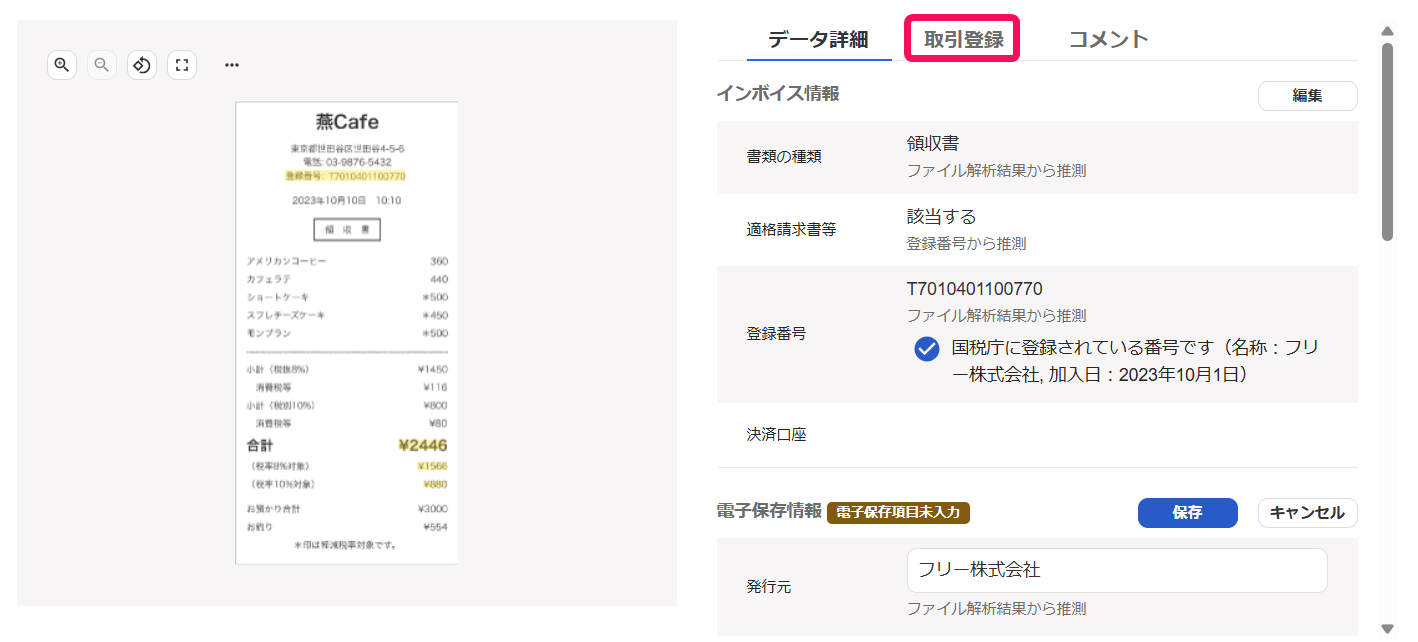Screen dimensions: 1418x642
Task: Zoom in on the receipt image
Action: coord(62,65)
